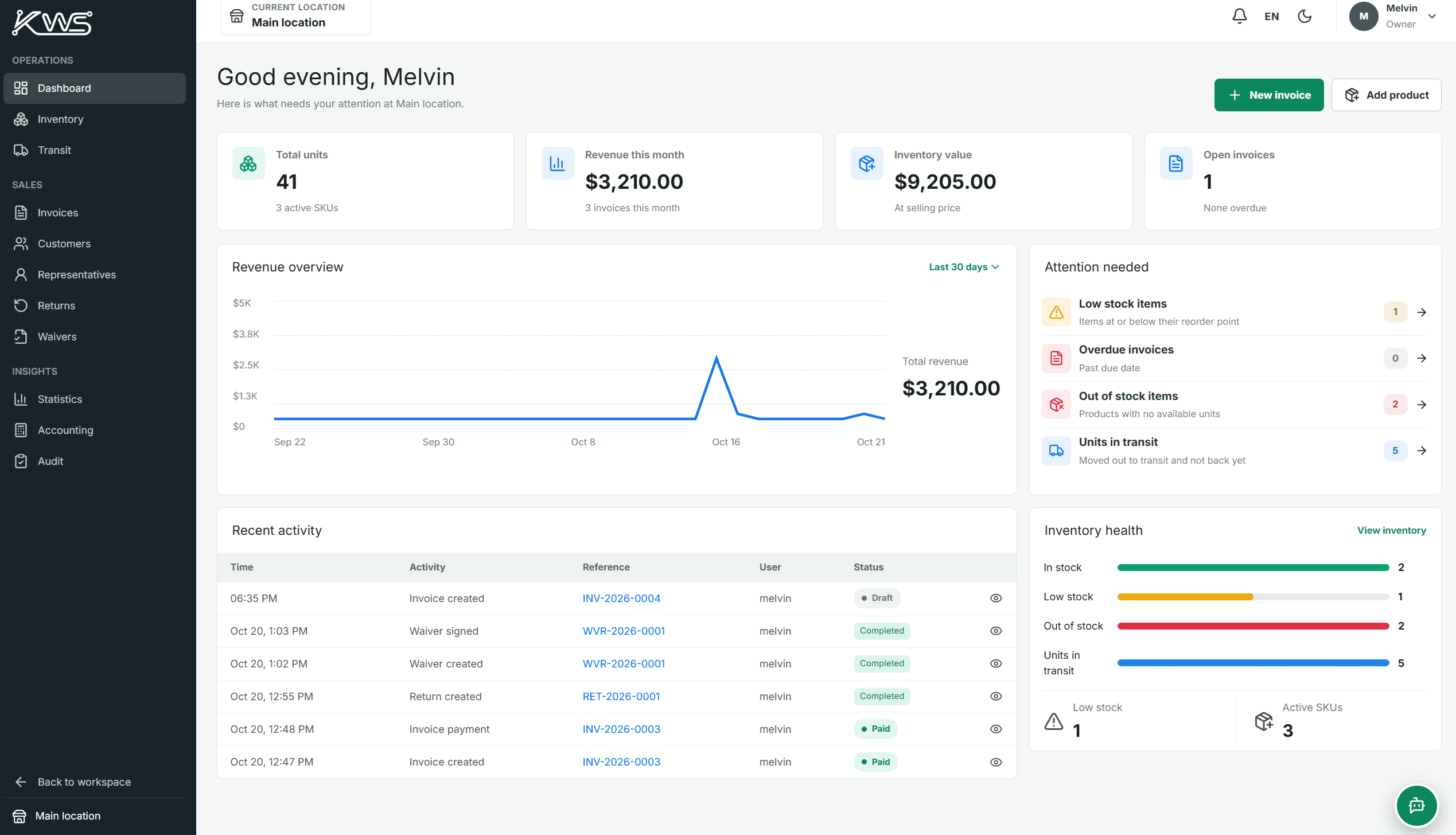Open Overdue invoices arrow
The height and width of the screenshot is (835, 1456).
point(1422,358)
